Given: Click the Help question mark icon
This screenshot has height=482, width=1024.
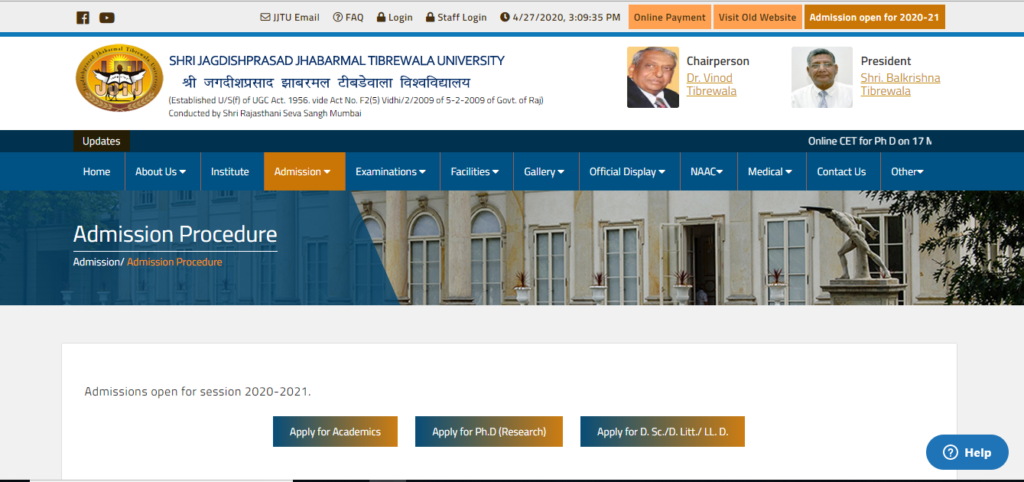Looking at the screenshot, I should click(951, 452).
